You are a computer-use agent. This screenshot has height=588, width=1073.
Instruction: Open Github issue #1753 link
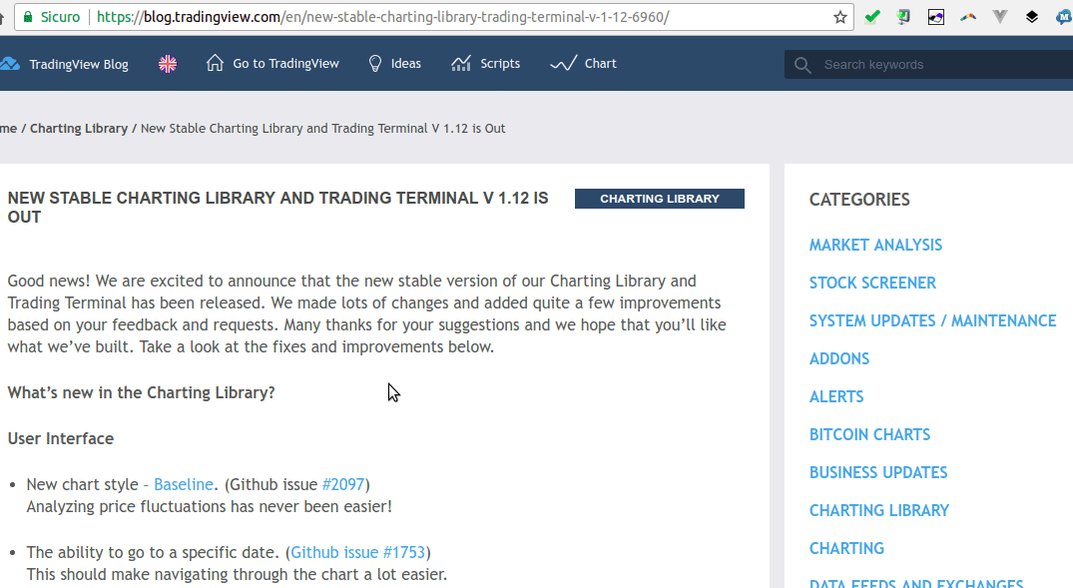[358, 552]
